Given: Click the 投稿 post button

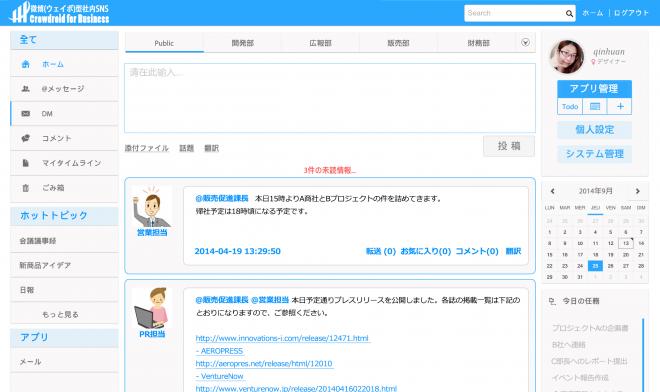Looking at the screenshot, I should click(x=509, y=146).
